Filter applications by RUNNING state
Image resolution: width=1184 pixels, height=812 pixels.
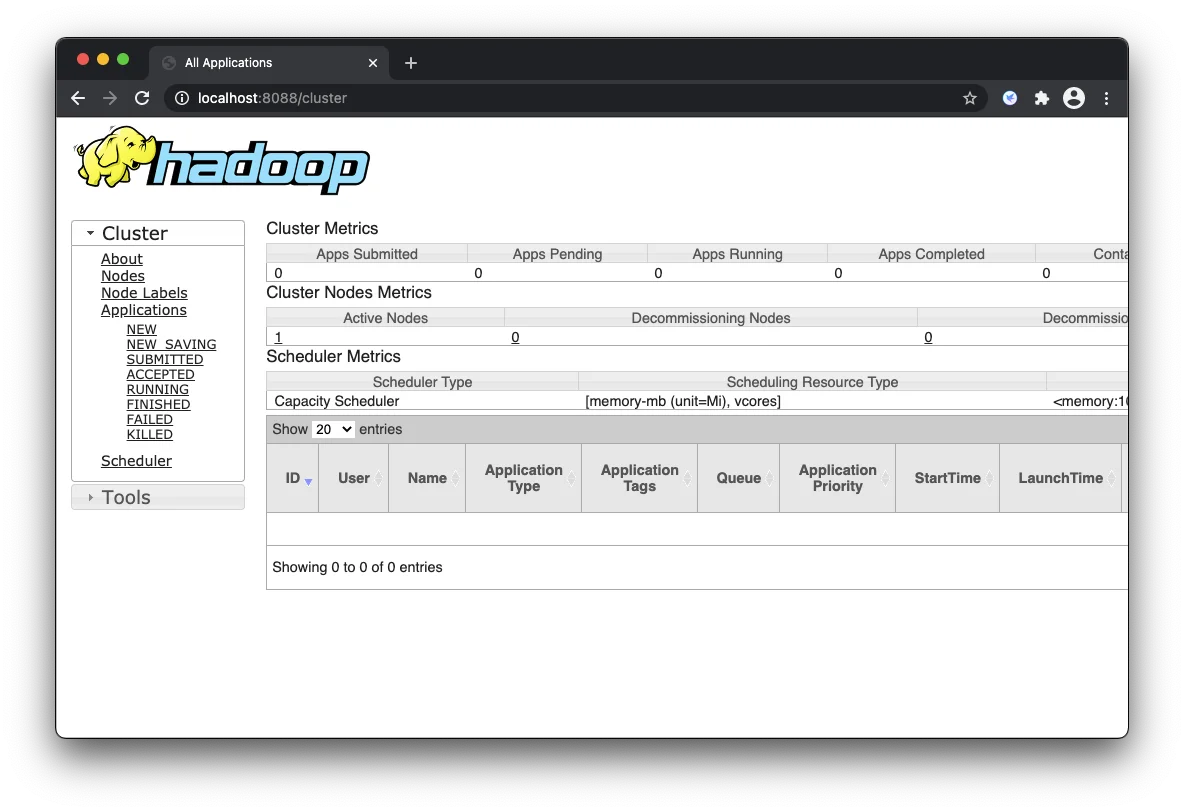coord(157,390)
